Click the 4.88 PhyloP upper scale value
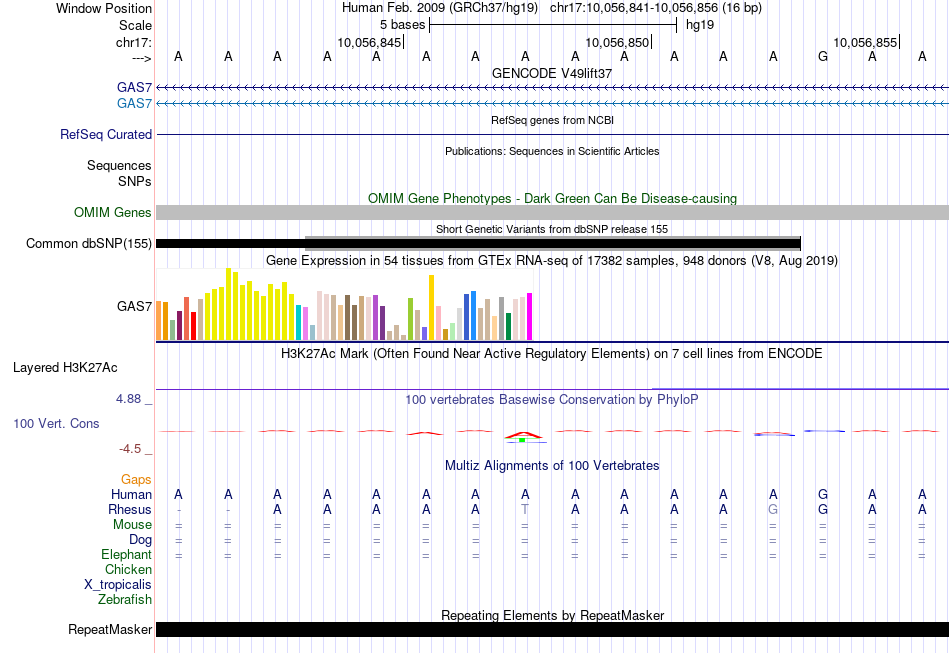950x653 pixels. pos(128,399)
